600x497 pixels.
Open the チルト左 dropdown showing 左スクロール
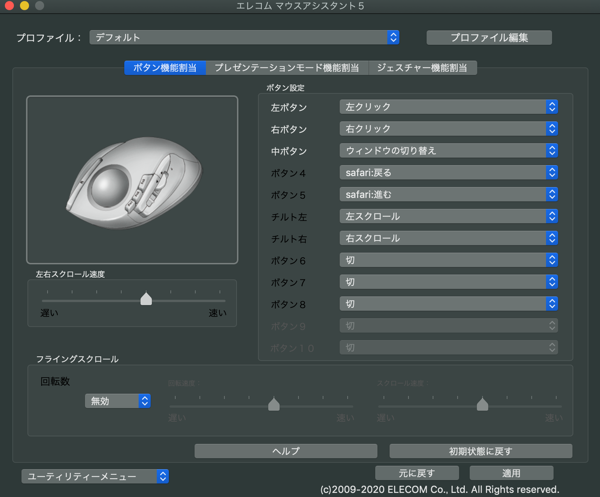[448, 216]
